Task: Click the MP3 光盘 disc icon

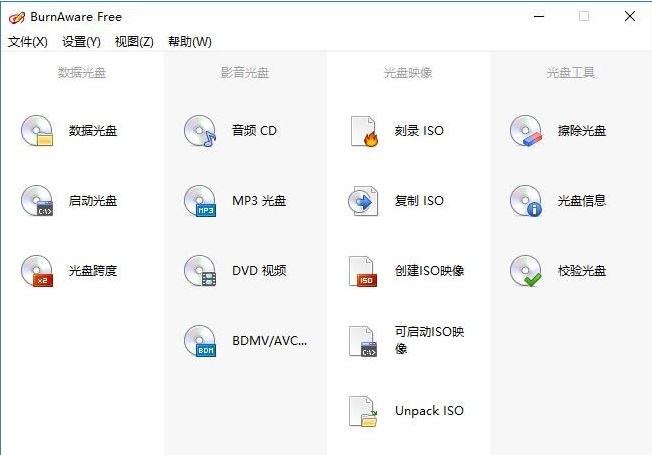Action: [200, 201]
